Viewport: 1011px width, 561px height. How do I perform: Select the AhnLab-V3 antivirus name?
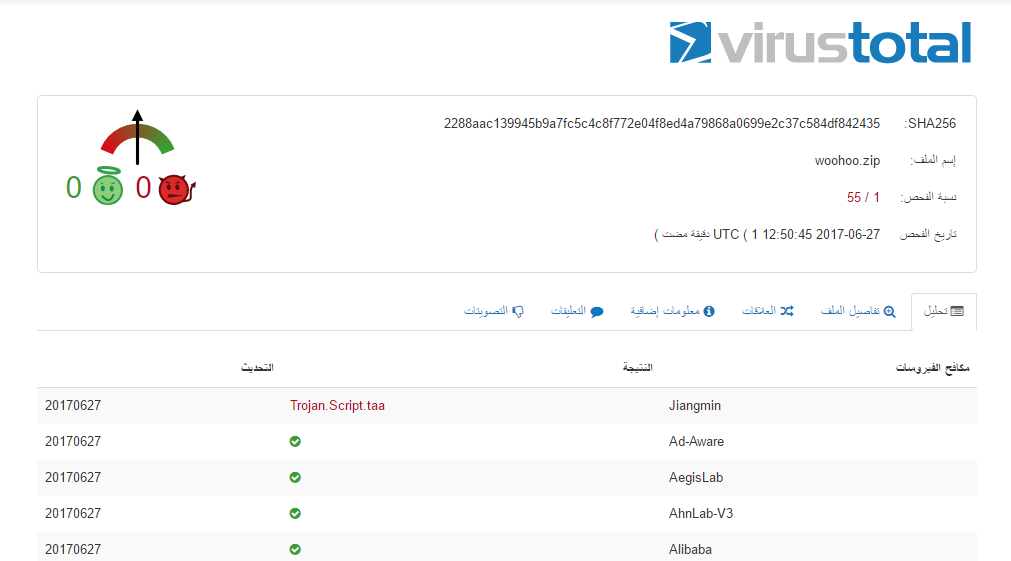click(x=701, y=514)
